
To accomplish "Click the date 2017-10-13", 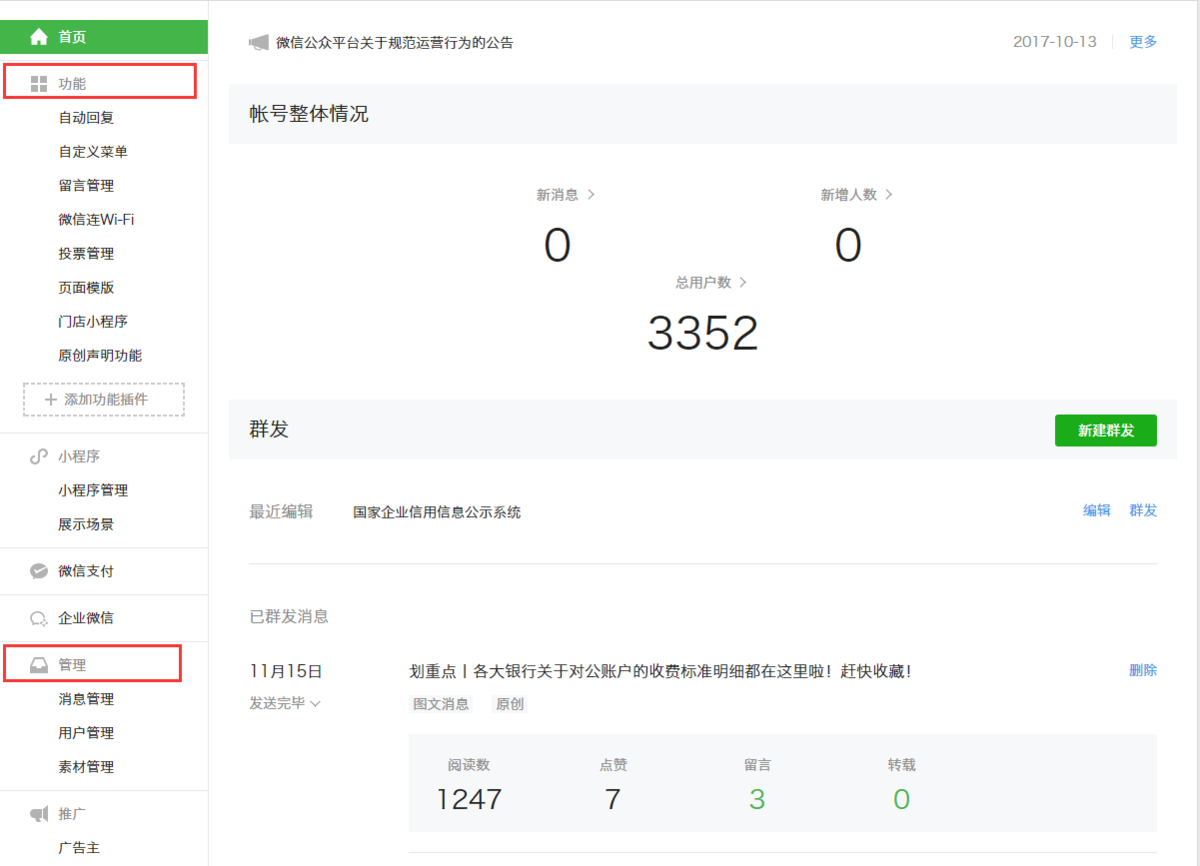I will point(1055,42).
